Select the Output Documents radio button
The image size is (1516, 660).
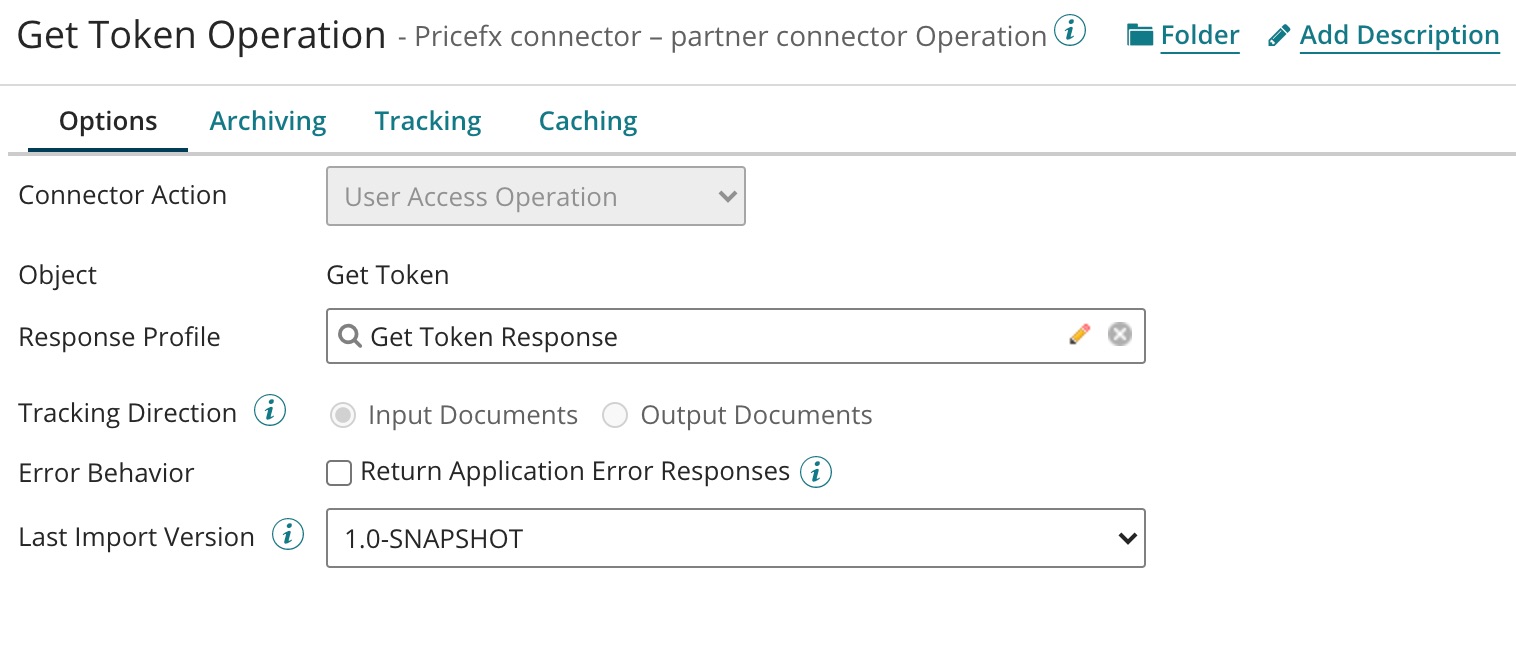coord(615,414)
